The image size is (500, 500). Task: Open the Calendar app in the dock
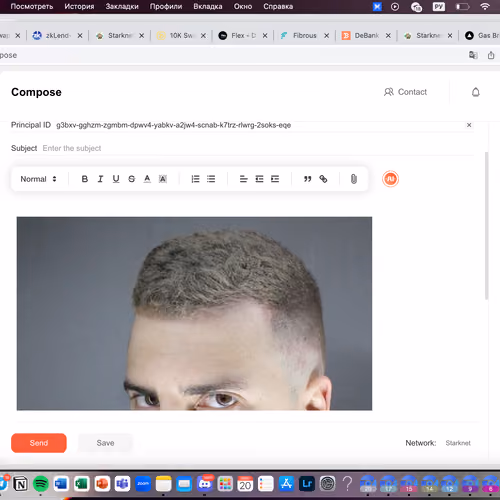point(245,484)
